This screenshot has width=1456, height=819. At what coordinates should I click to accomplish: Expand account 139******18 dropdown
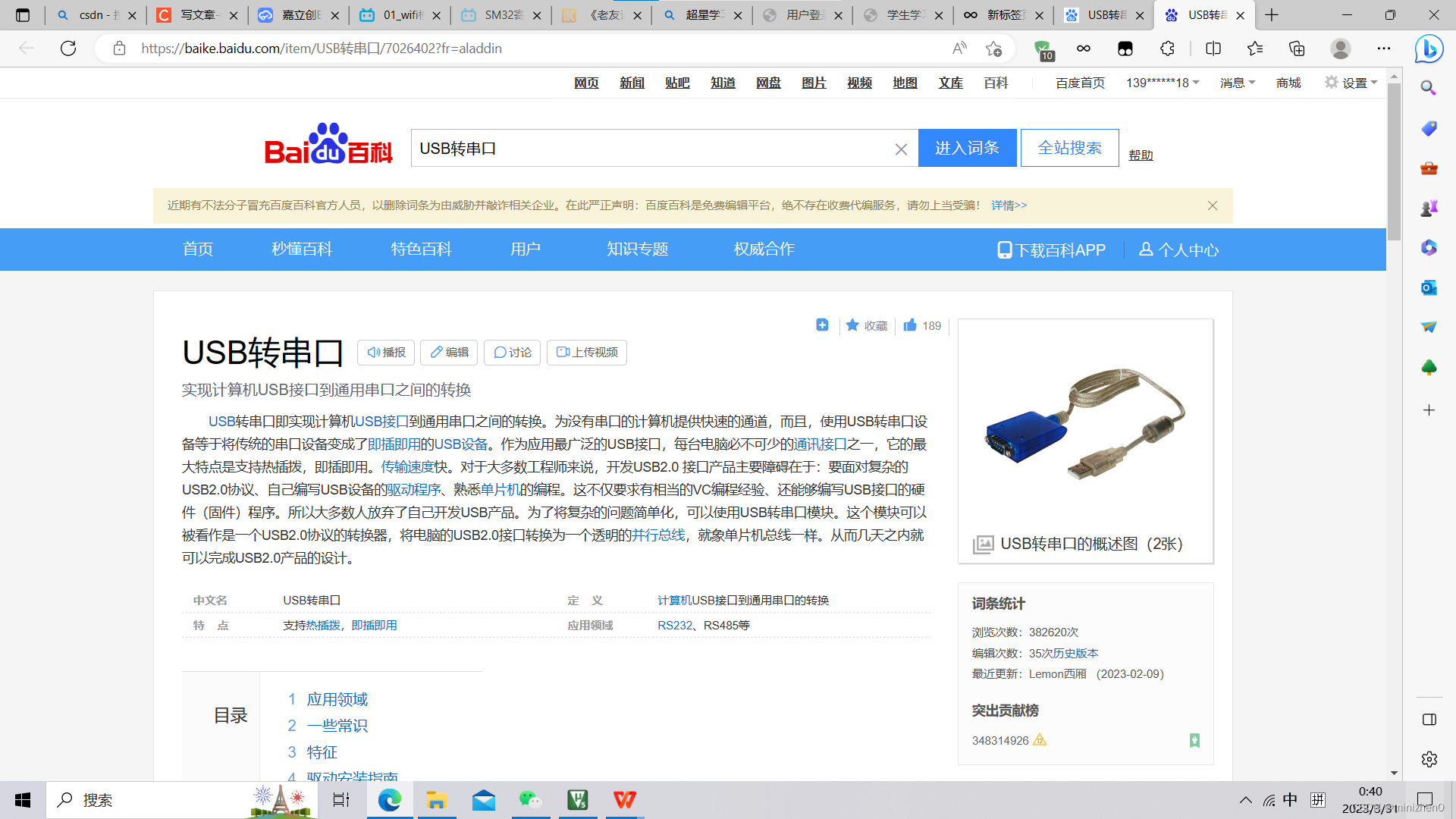tap(1162, 83)
